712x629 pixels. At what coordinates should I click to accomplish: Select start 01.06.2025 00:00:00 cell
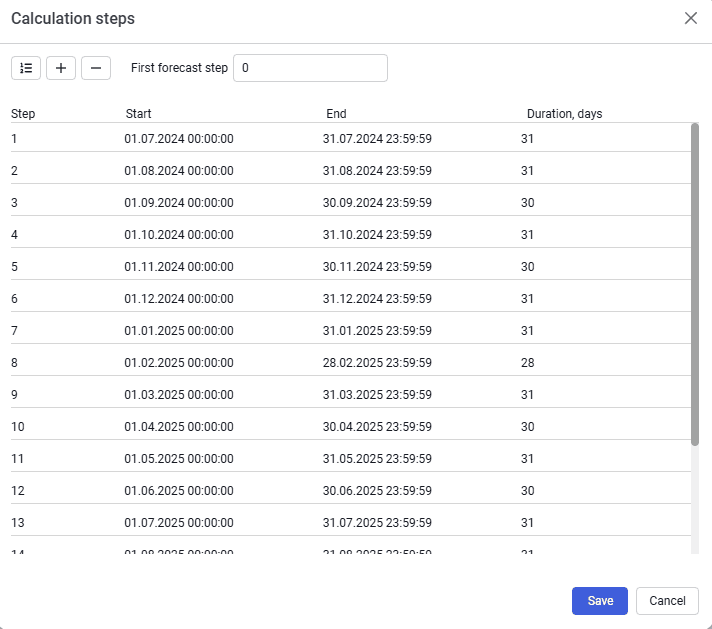tap(179, 491)
